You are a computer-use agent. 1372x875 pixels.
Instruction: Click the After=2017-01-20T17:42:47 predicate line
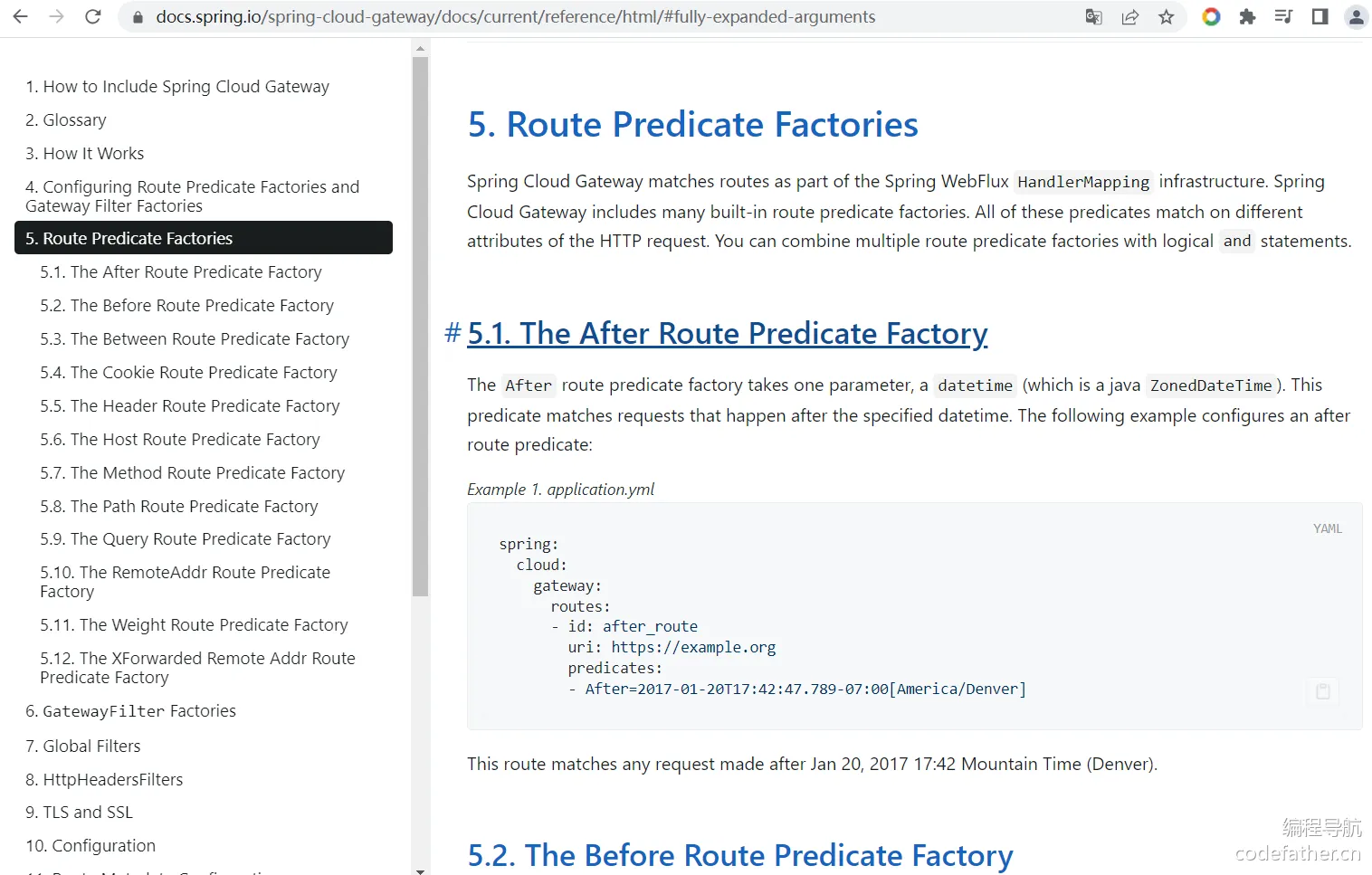pyautogui.click(x=797, y=689)
